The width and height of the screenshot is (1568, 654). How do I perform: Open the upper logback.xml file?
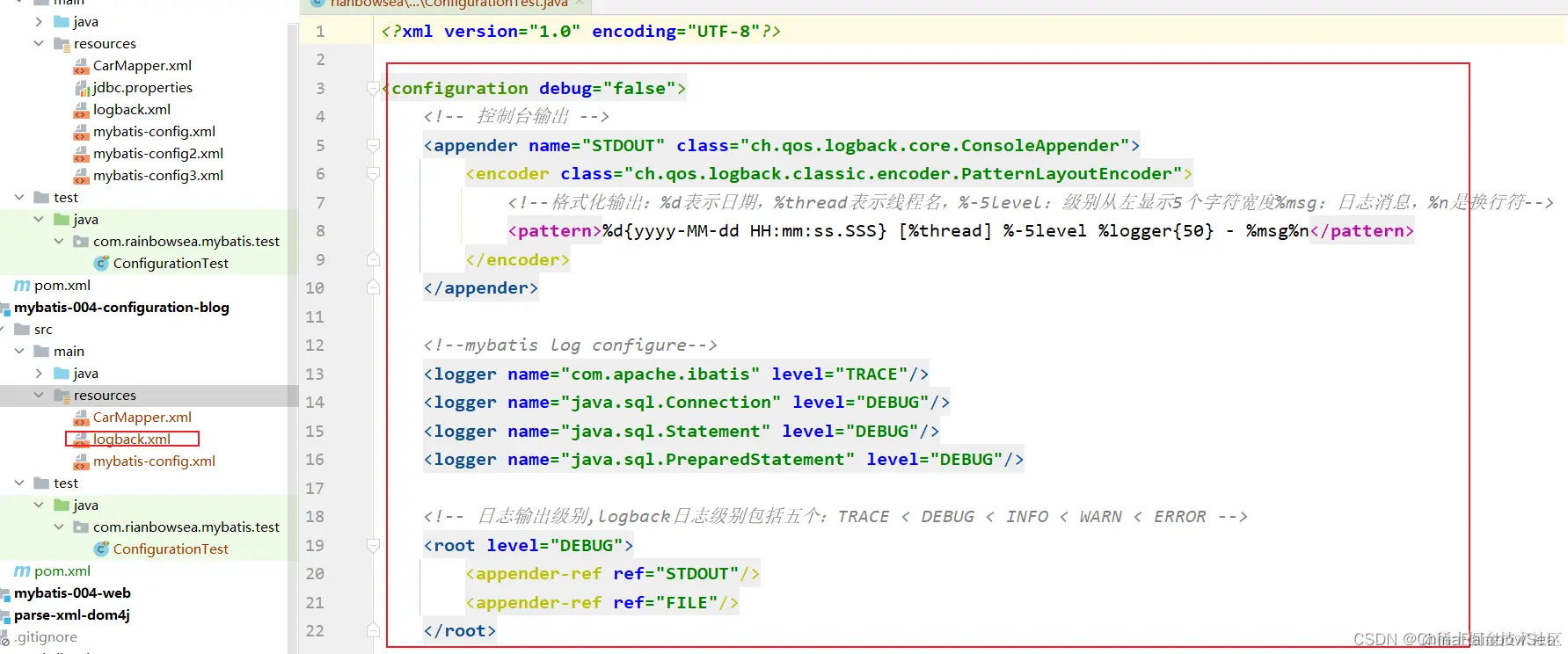point(132,110)
